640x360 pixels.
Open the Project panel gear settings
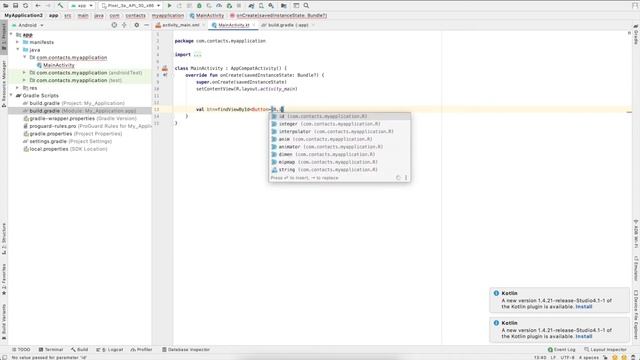pyautogui.click(x=137, y=25)
